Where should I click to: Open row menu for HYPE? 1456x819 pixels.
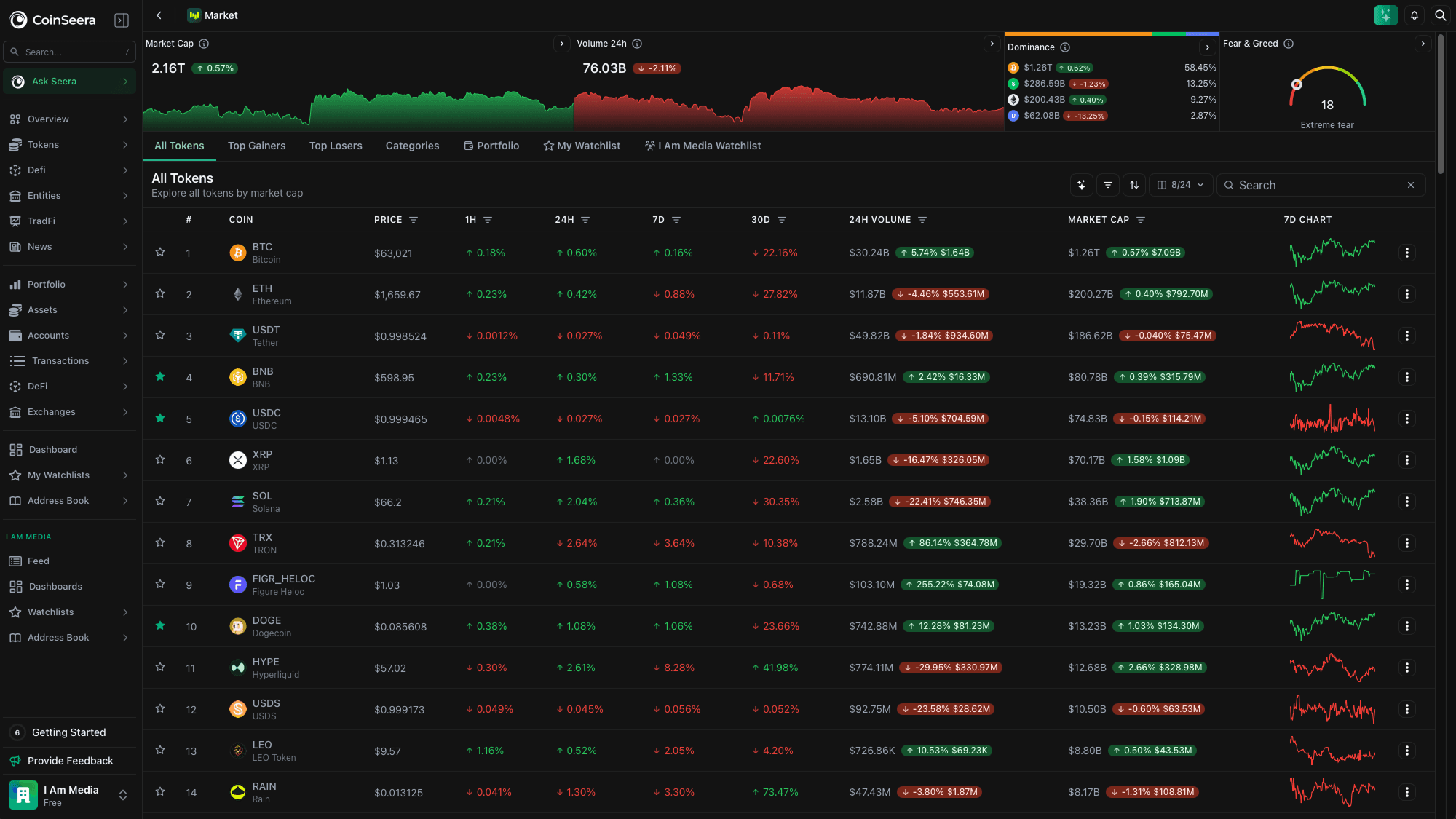click(x=1406, y=668)
